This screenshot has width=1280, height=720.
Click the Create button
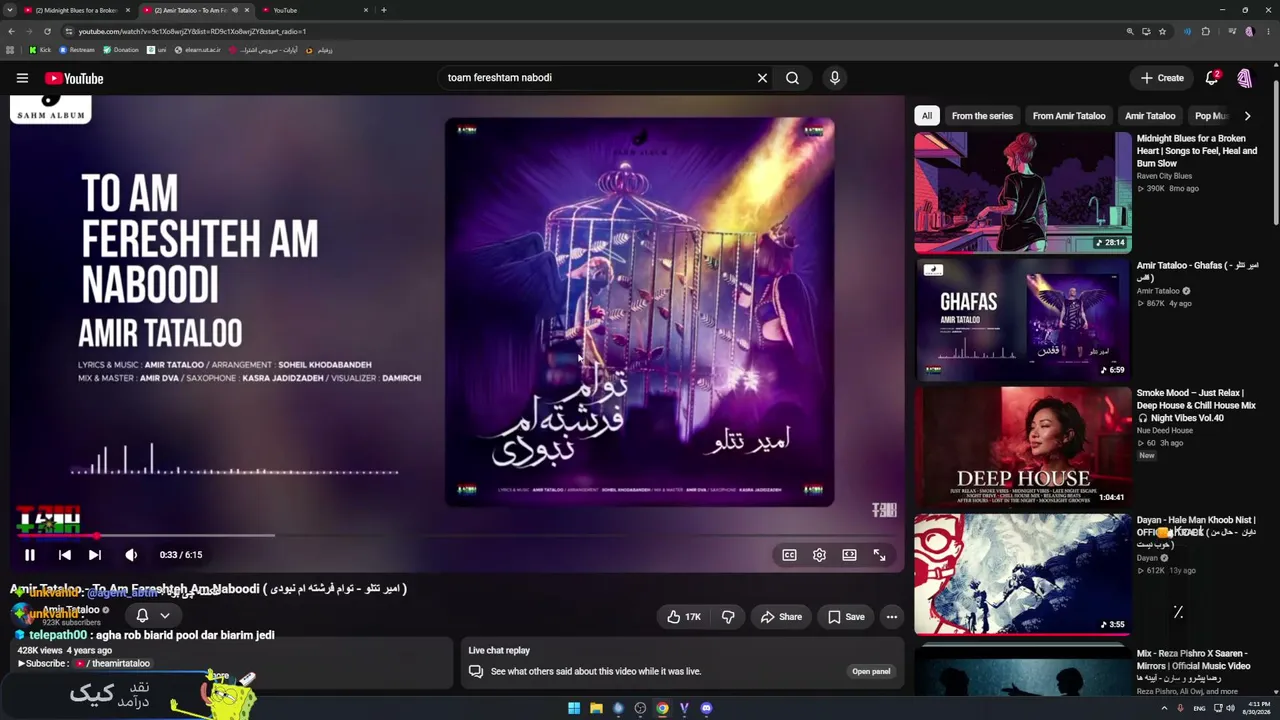point(1162,78)
